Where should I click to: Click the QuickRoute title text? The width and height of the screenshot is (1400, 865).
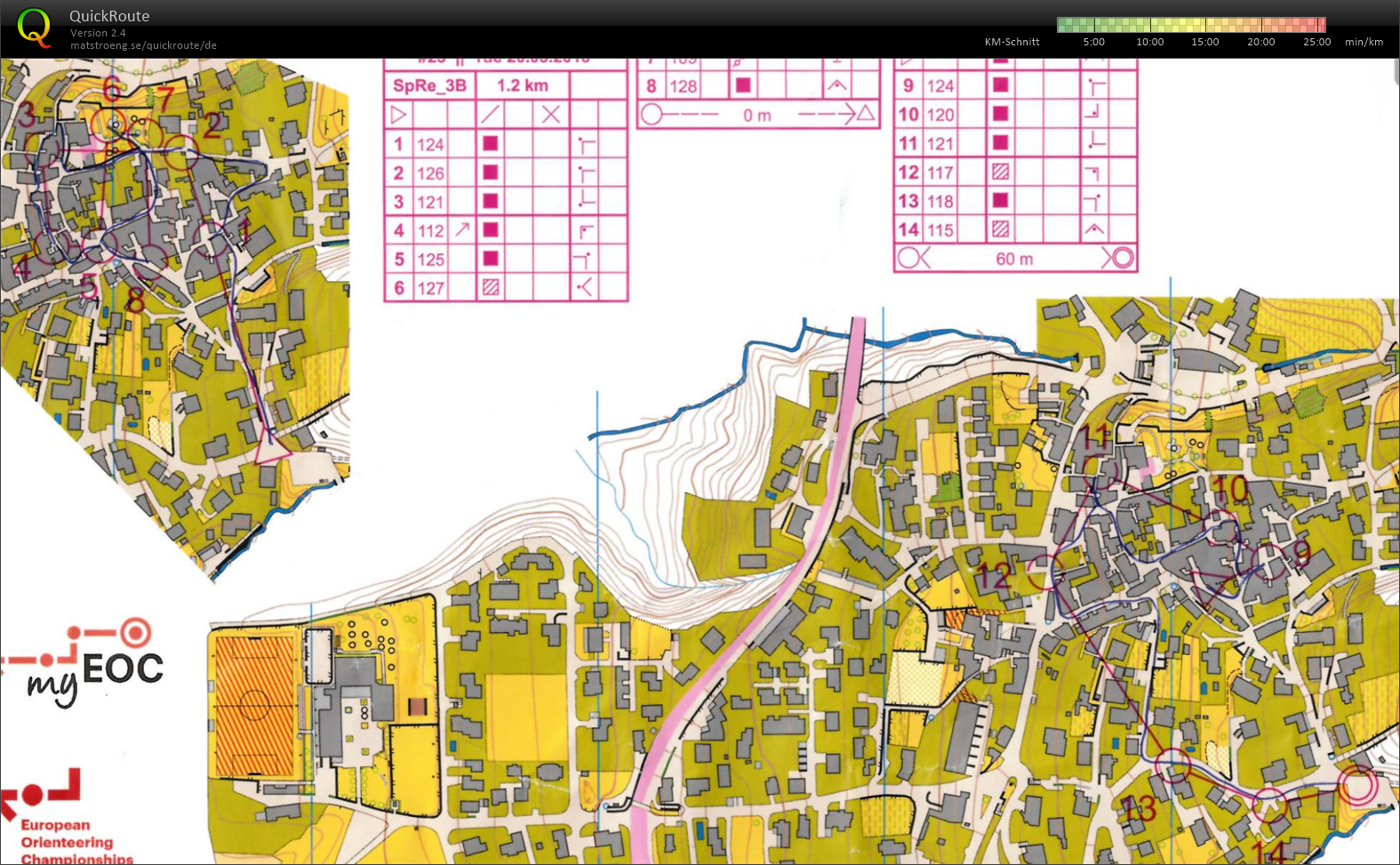[x=109, y=16]
